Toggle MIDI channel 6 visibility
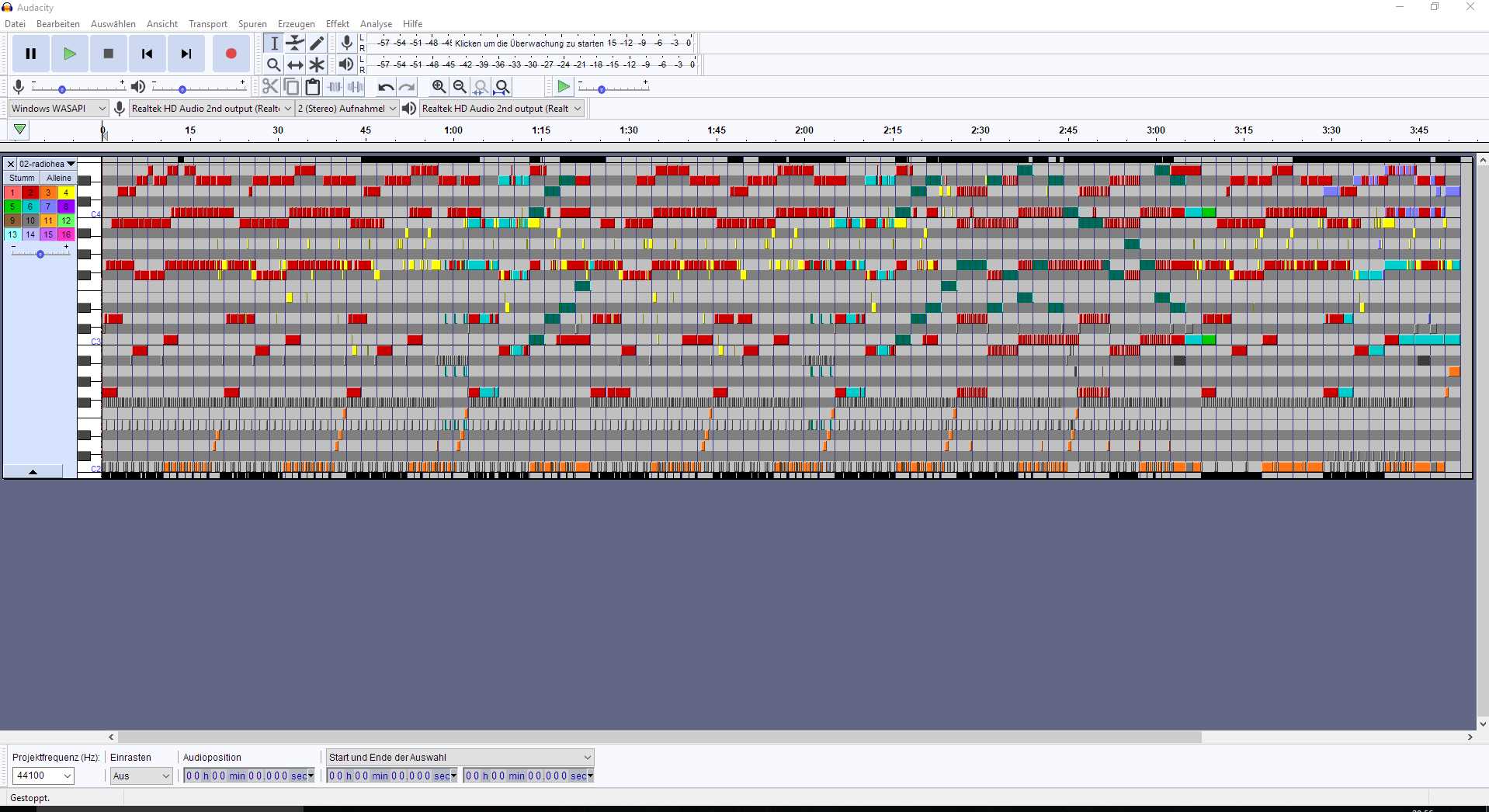The height and width of the screenshot is (812, 1489). [x=30, y=206]
